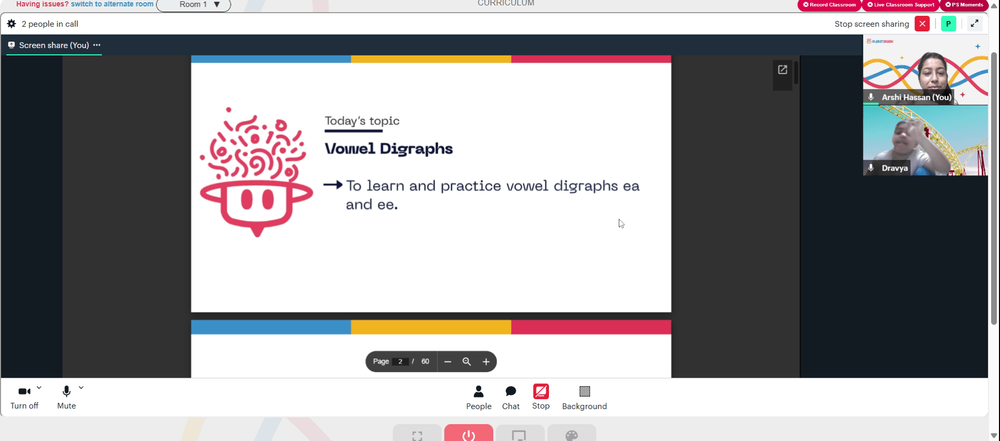Image resolution: width=1000 pixels, height=441 pixels.
Task: Click Dravya's microphone status icon
Action: [871, 168]
